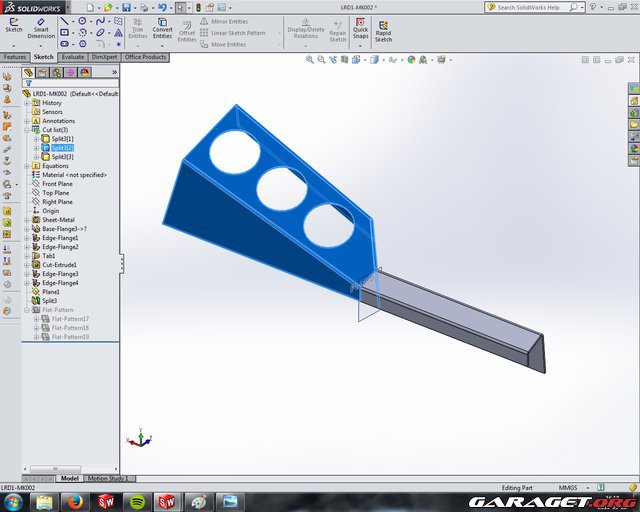The height and width of the screenshot is (512, 640).
Task: Collapse the Cut list(3) folder
Action: pyautogui.click(x=27, y=129)
